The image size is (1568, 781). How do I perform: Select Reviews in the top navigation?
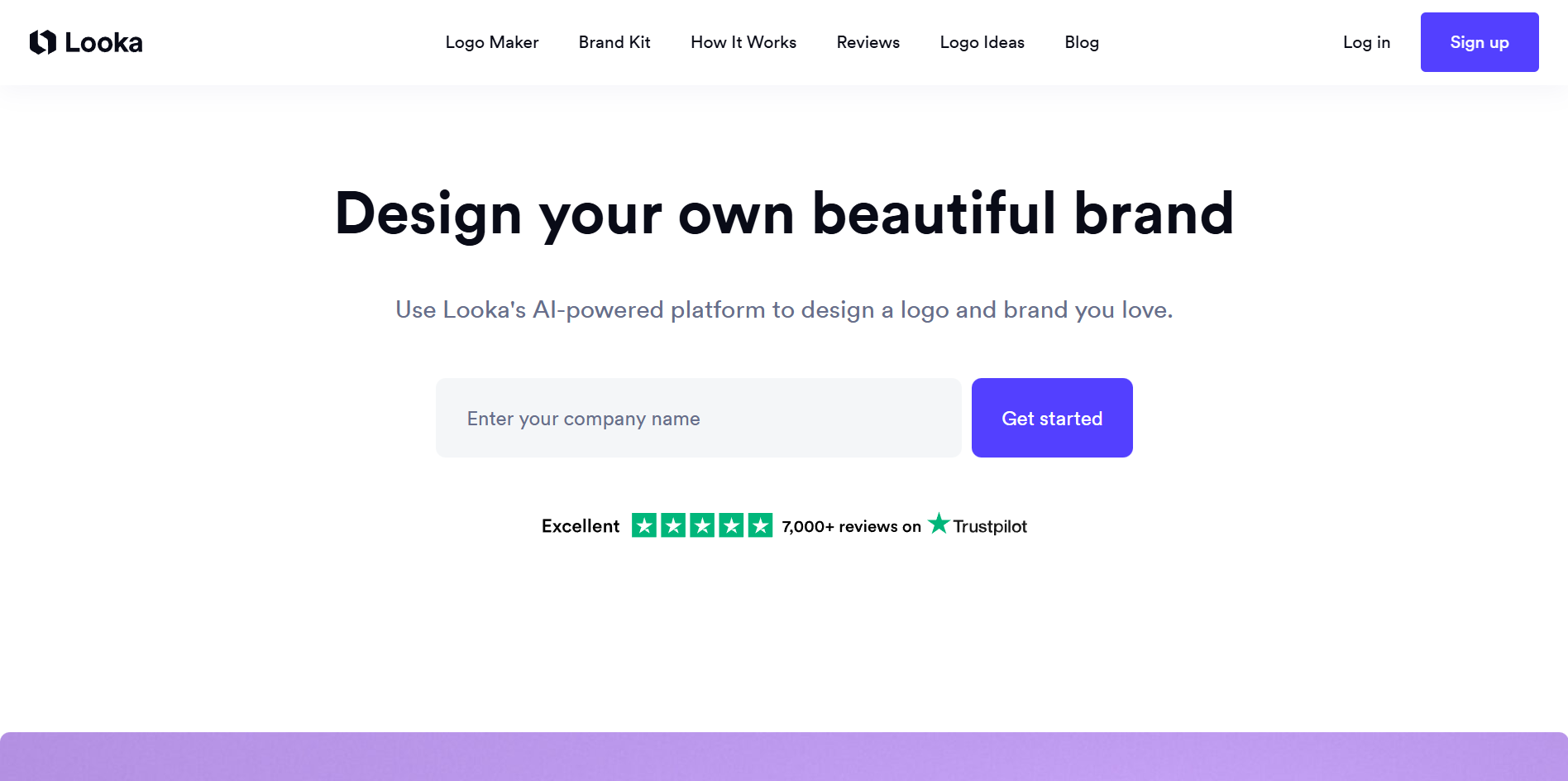(x=868, y=42)
